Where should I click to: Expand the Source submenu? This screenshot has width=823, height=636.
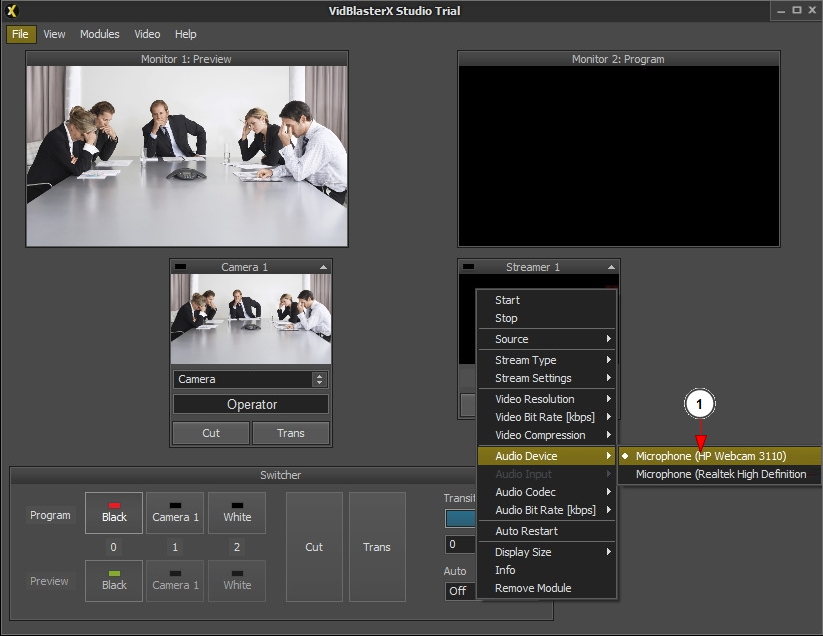546,339
